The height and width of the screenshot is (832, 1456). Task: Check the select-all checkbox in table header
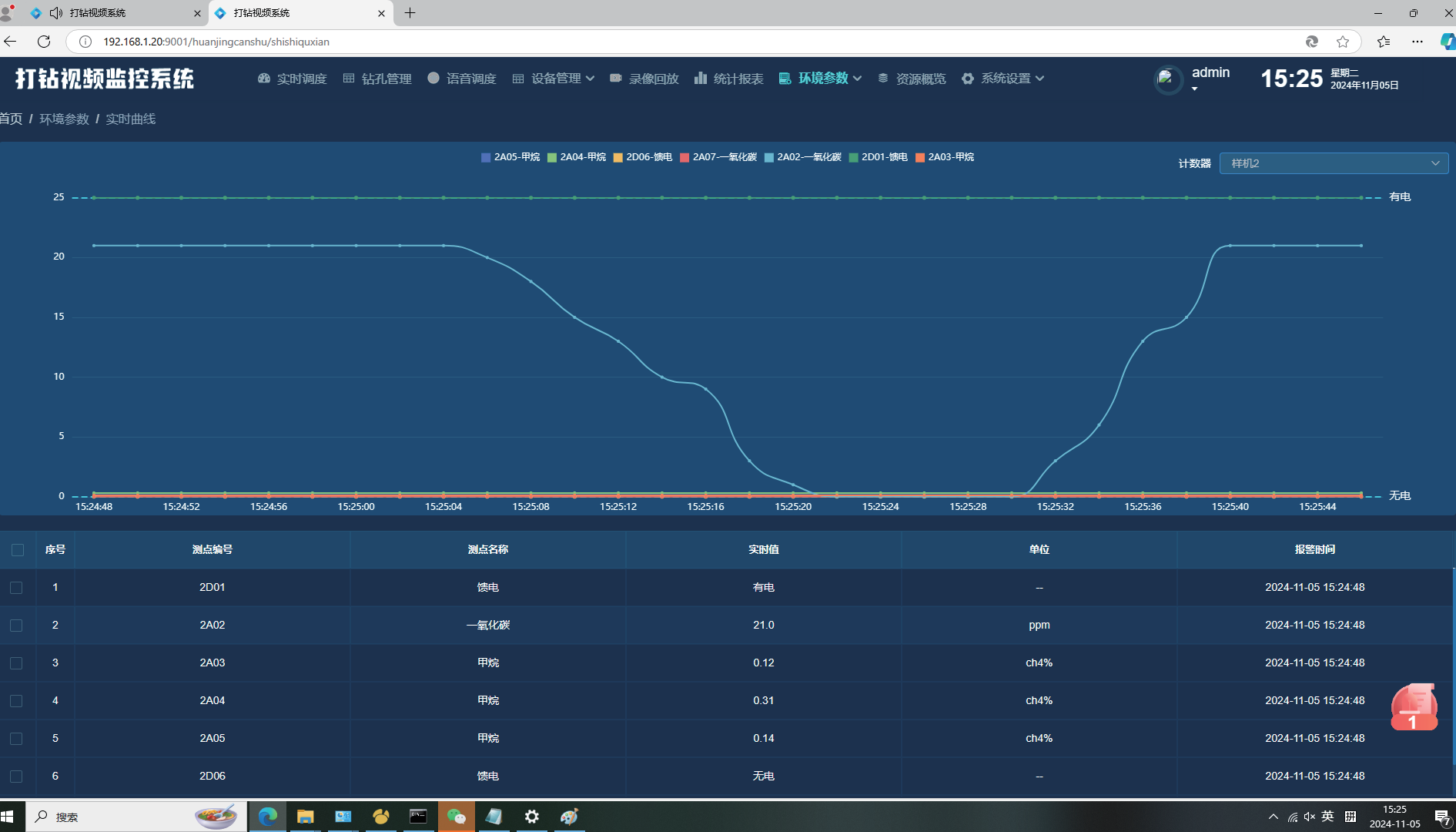18,550
